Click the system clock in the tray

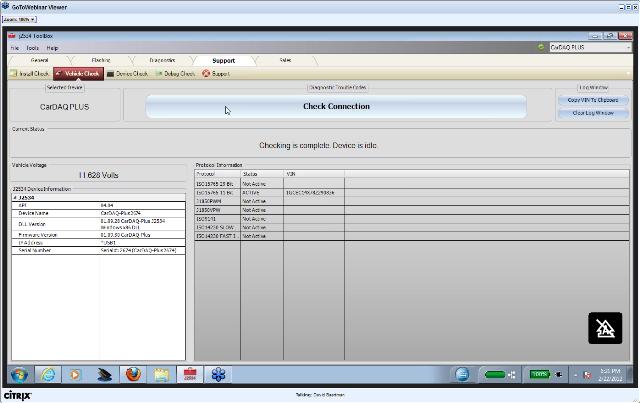pyautogui.click(x=610, y=375)
